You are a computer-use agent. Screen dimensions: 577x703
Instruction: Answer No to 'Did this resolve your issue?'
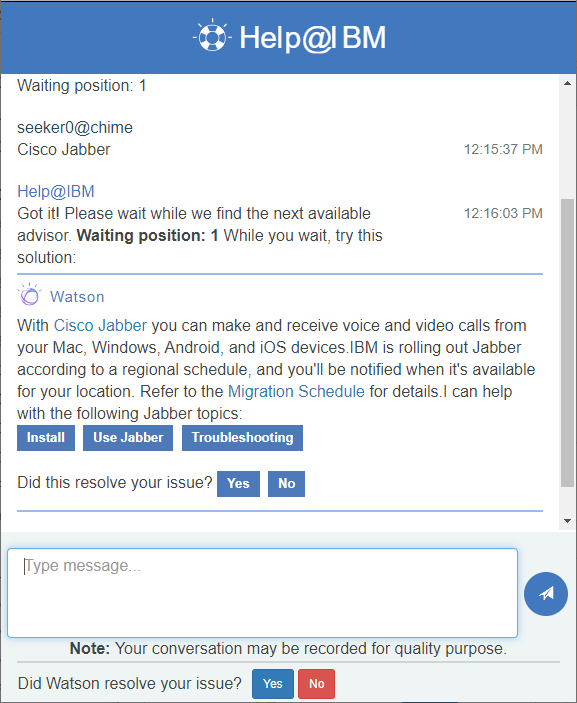tap(286, 484)
